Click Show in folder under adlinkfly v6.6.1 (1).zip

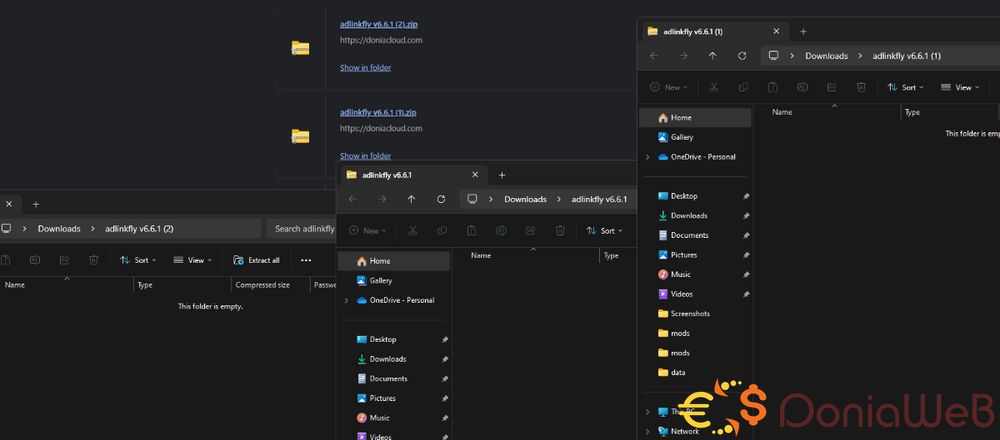(x=365, y=156)
